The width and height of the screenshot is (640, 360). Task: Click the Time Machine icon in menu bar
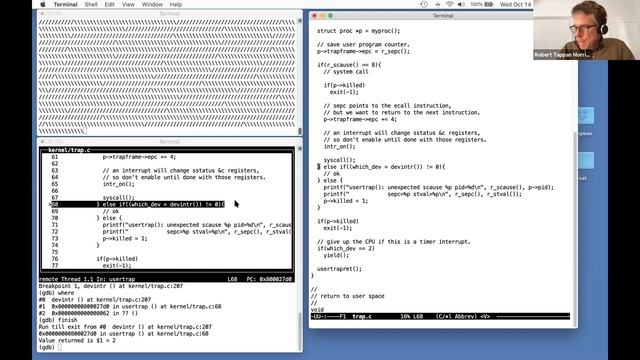pos(424,4)
